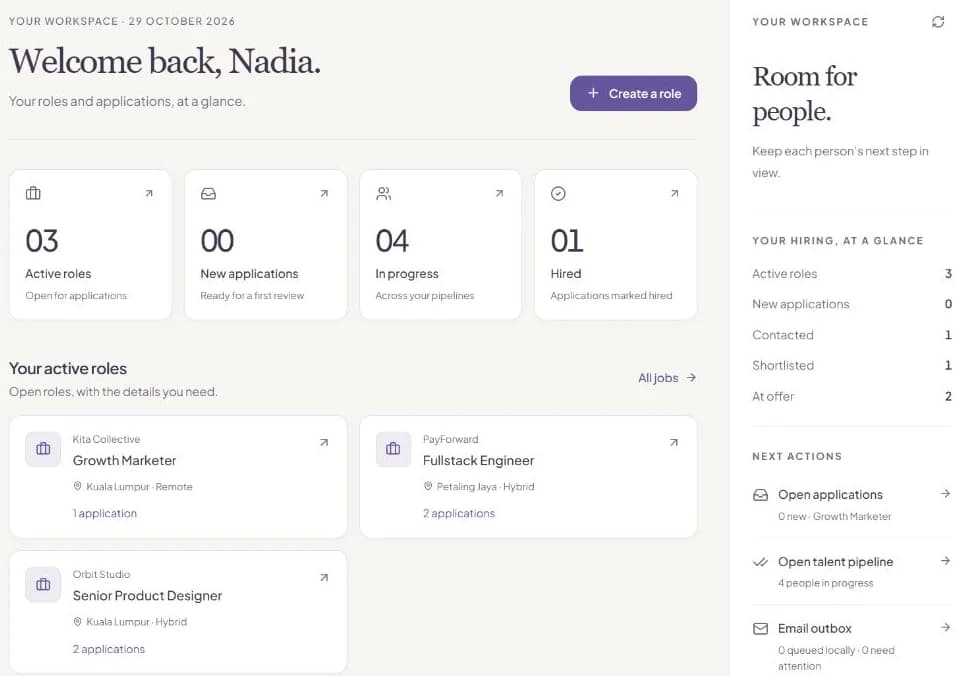
Task: Open the New applications card arrow
Action: point(324,193)
